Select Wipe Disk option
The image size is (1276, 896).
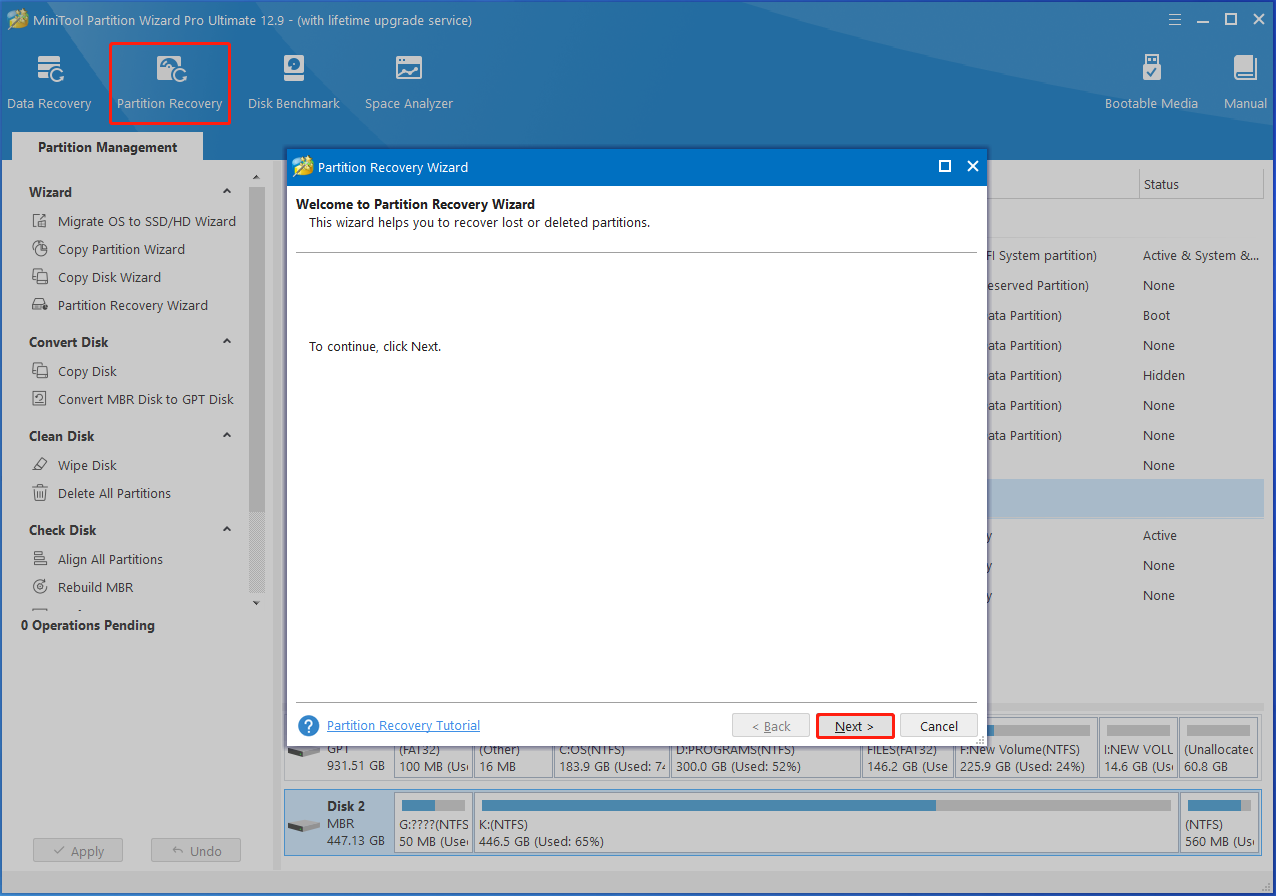87,465
